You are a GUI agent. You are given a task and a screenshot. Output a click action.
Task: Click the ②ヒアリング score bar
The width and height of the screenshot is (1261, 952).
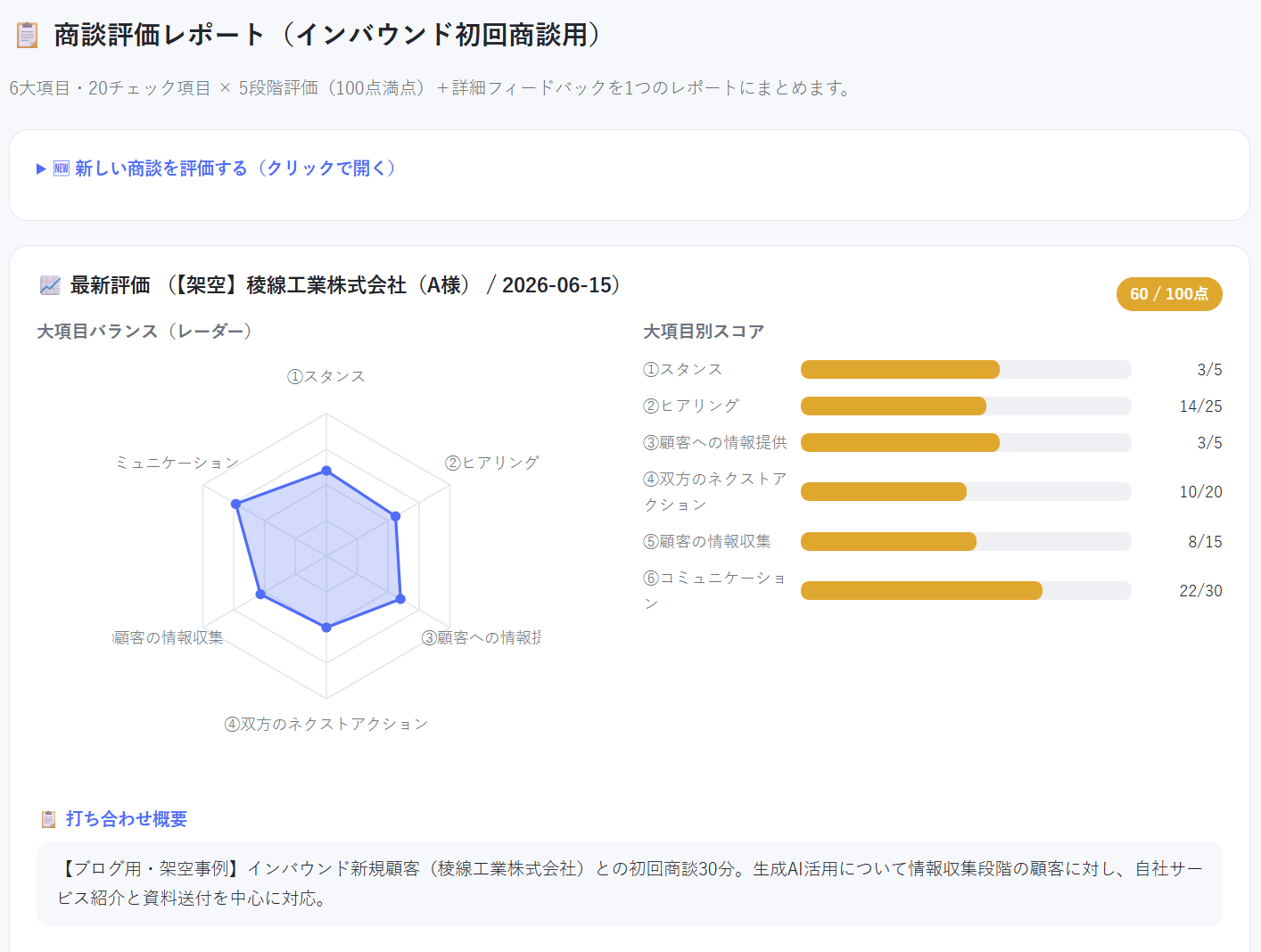pos(966,406)
